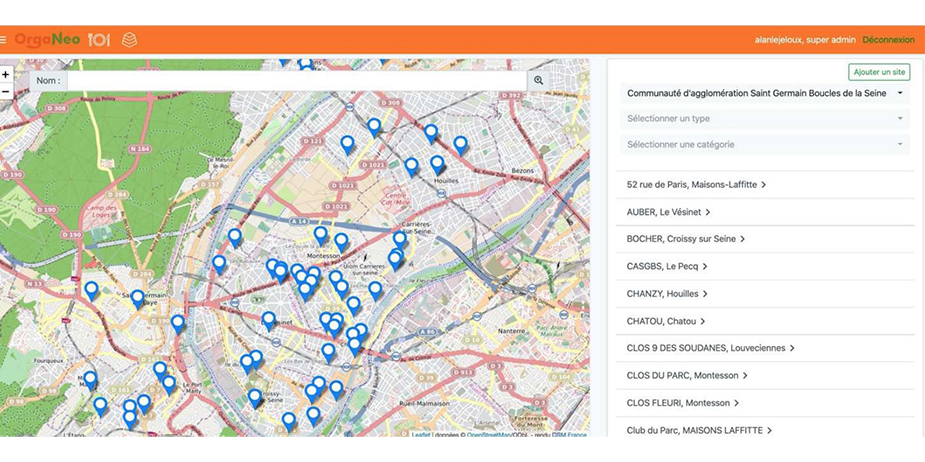Viewport: 925px width, 462px height.
Task: Zoom out the map with the minus button
Action: 6,91
